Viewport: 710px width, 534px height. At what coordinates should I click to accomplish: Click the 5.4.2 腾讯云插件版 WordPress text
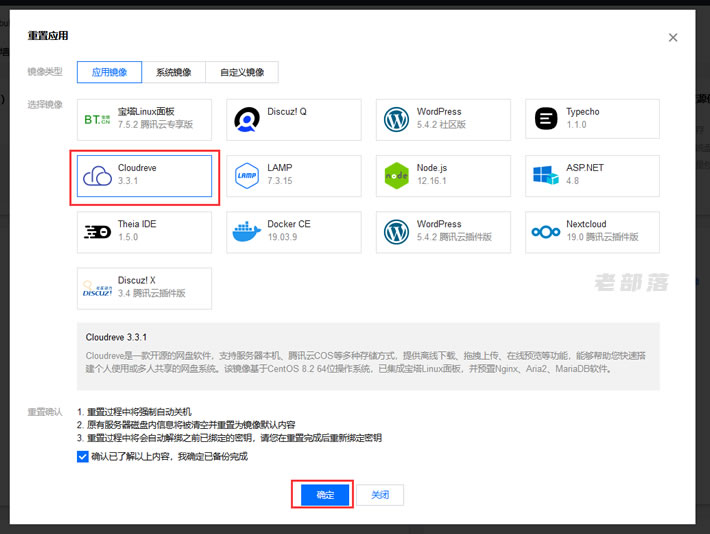point(454,237)
